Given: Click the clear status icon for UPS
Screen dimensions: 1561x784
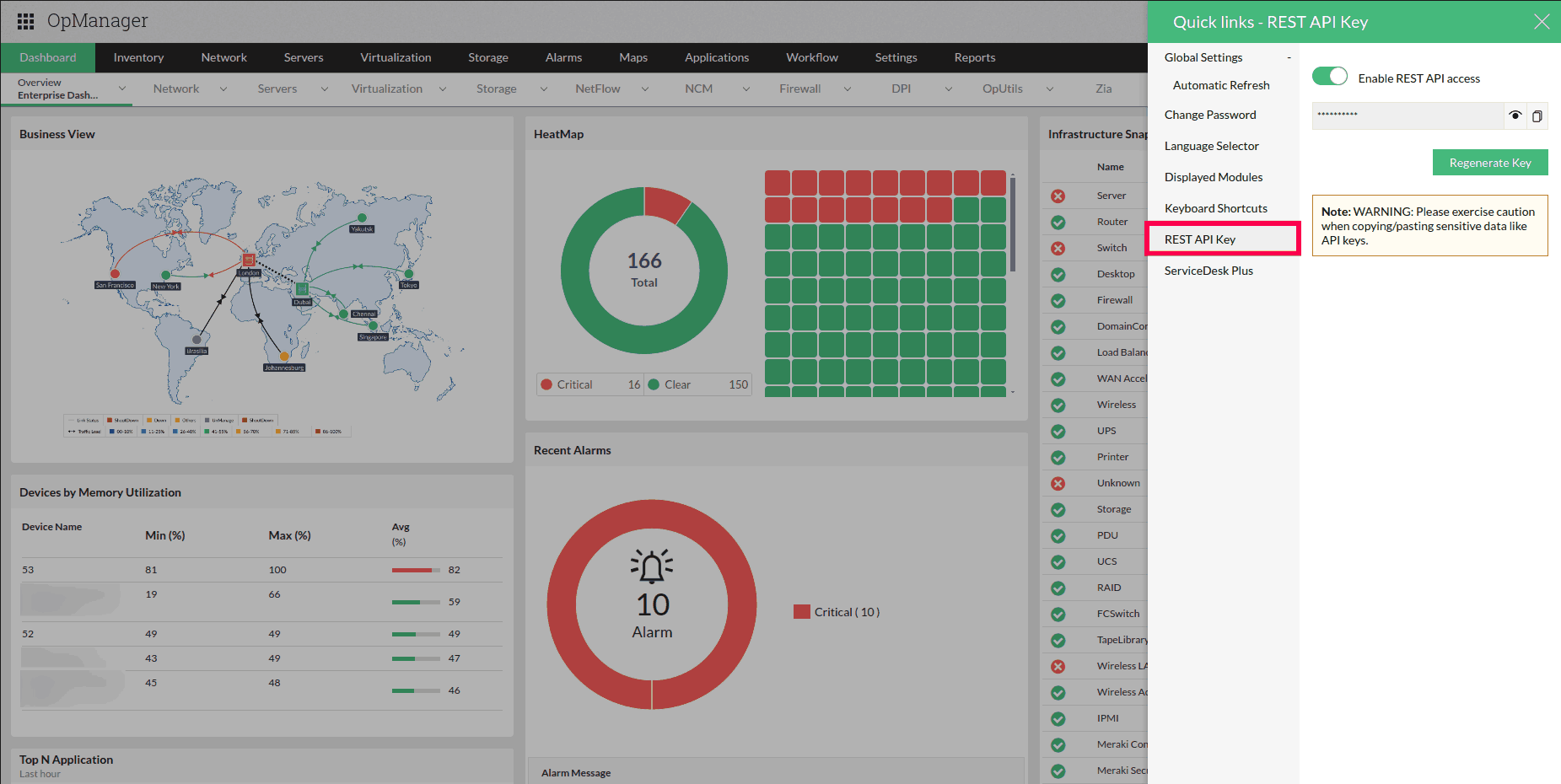Looking at the screenshot, I should coord(1058,432).
